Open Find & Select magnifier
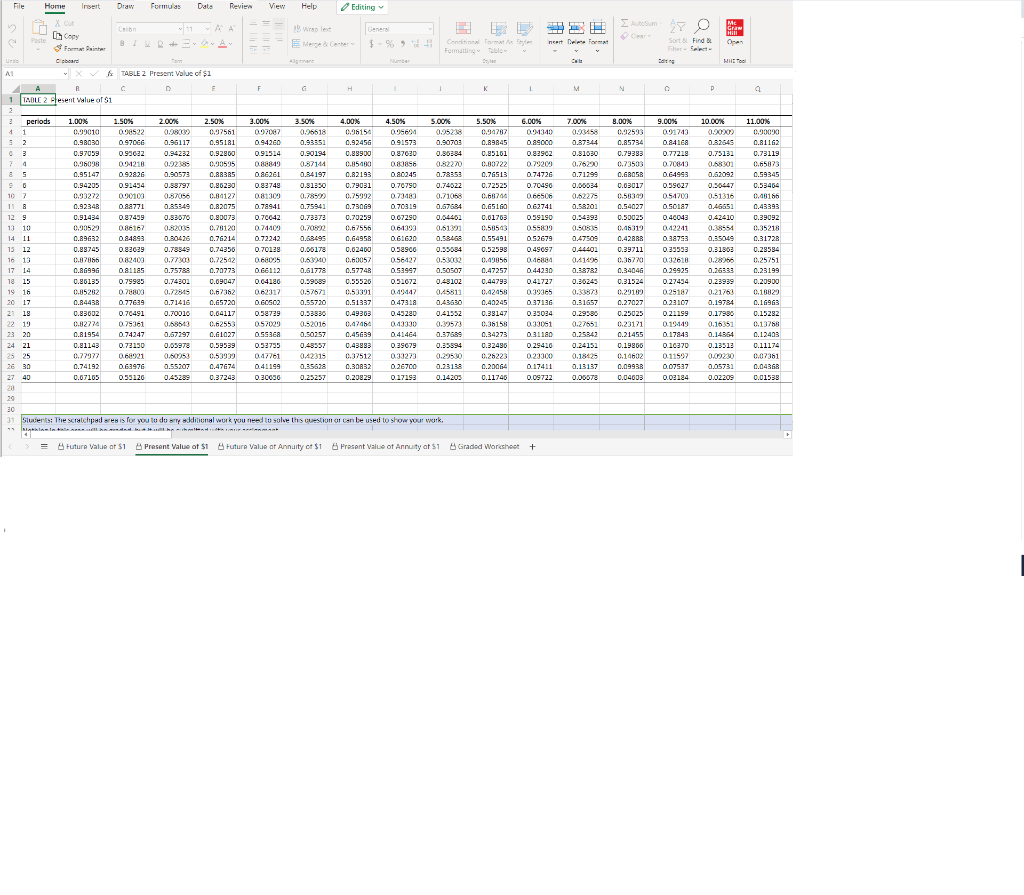 coord(701,36)
